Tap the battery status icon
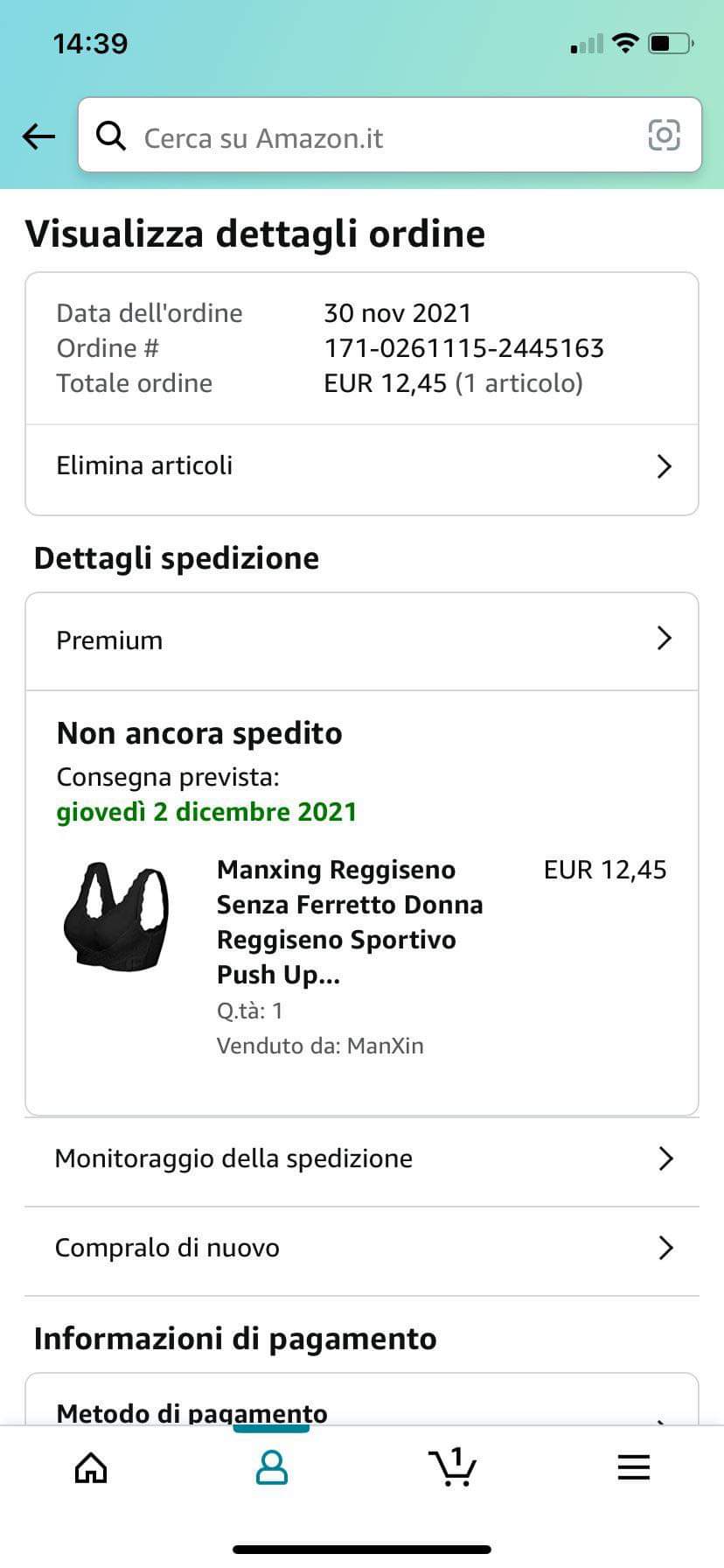The image size is (724, 1568). pos(672,43)
